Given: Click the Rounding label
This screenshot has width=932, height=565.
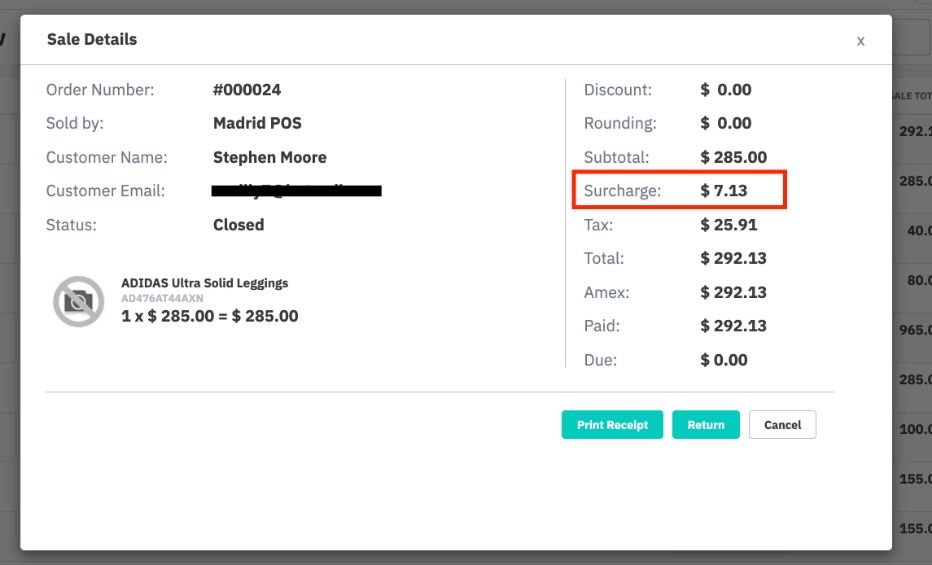Looking at the screenshot, I should click(x=620, y=123).
